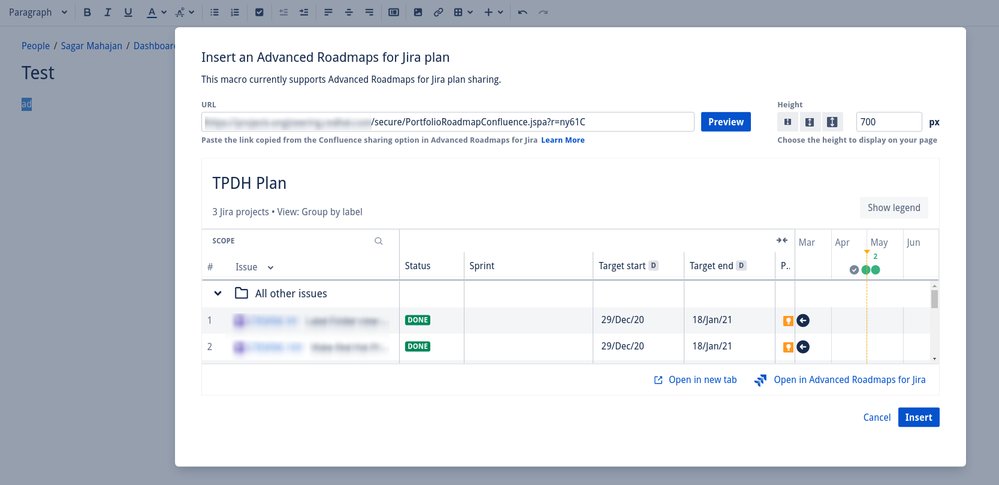Click the green release markers on timeline
Image resolution: width=999 pixels, height=485 pixels.
pos(871,270)
